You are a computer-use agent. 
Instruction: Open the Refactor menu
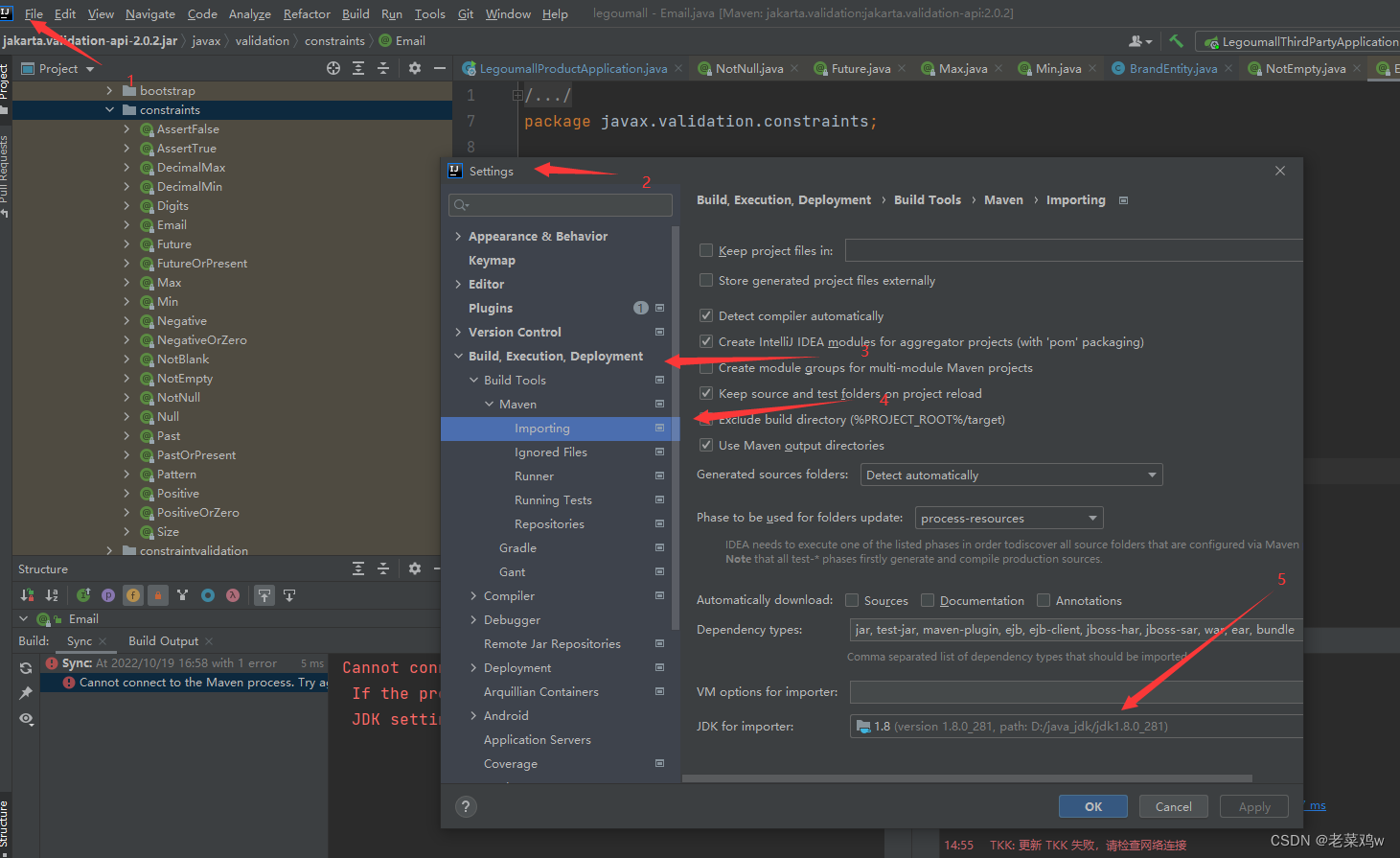(307, 13)
